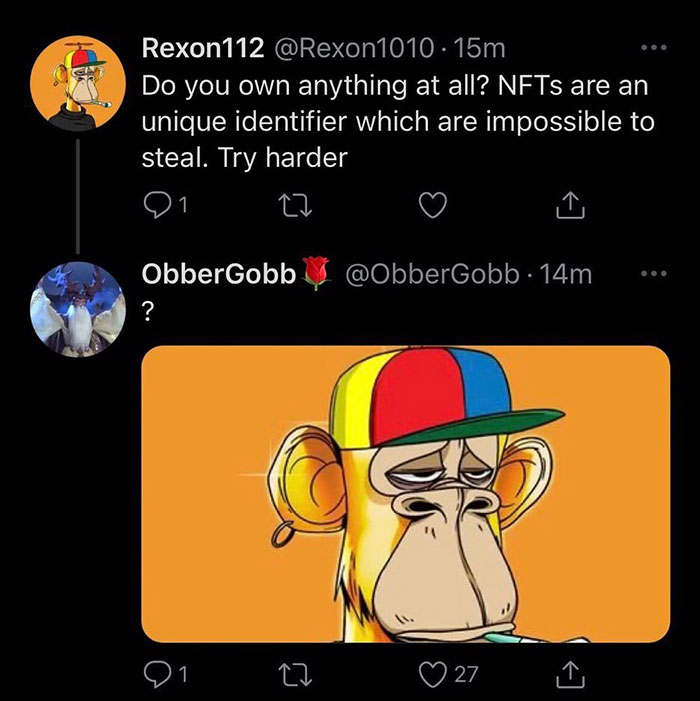Open the @Rexon1010 handle
This screenshot has width=700, height=701.
[x=354, y=48]
